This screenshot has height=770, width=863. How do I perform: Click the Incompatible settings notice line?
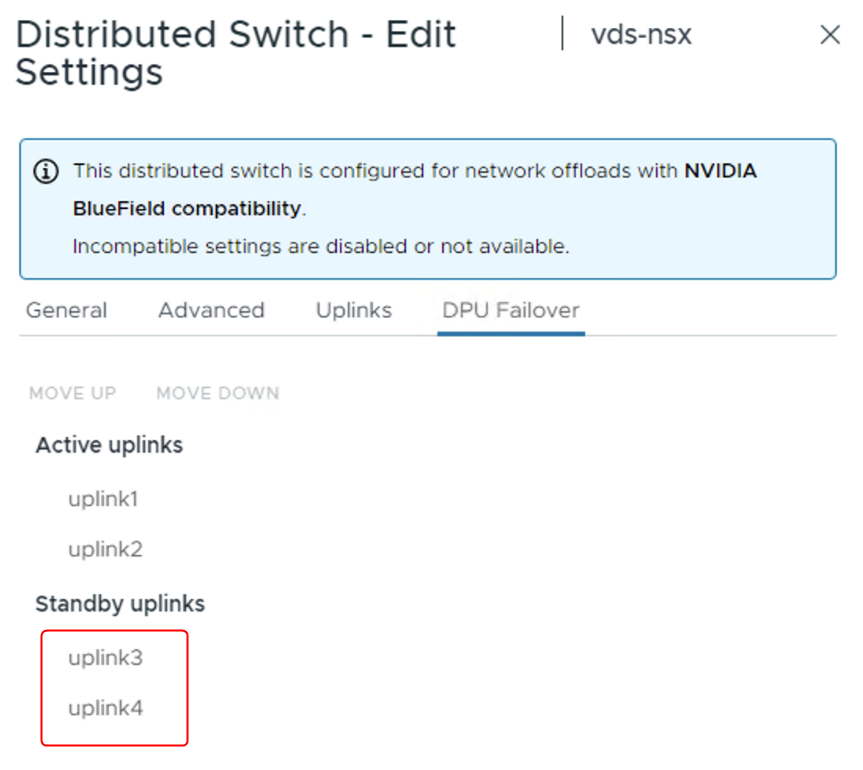[x=320, y=246]
